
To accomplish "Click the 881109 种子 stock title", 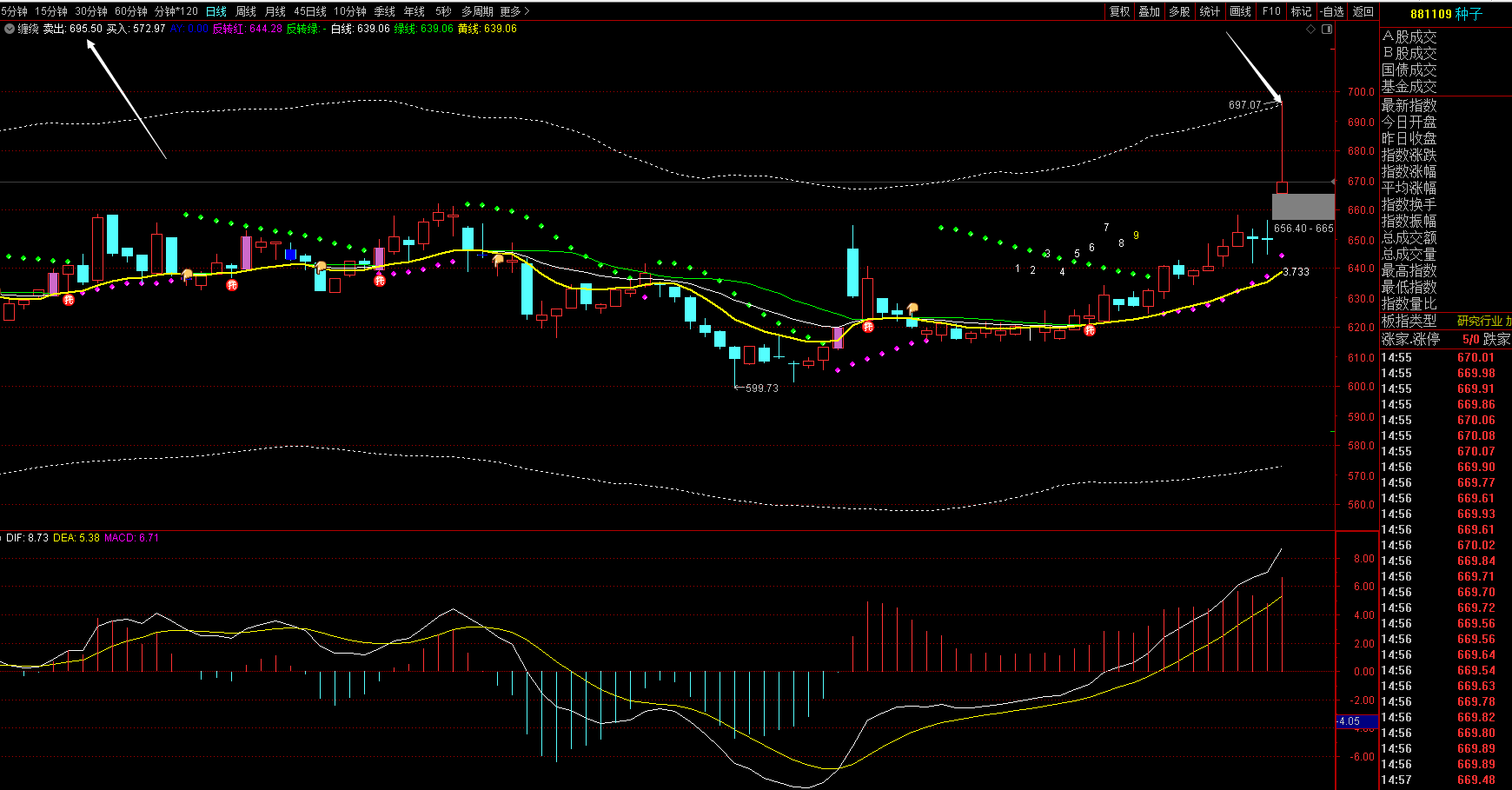I will click(1446, 14).
